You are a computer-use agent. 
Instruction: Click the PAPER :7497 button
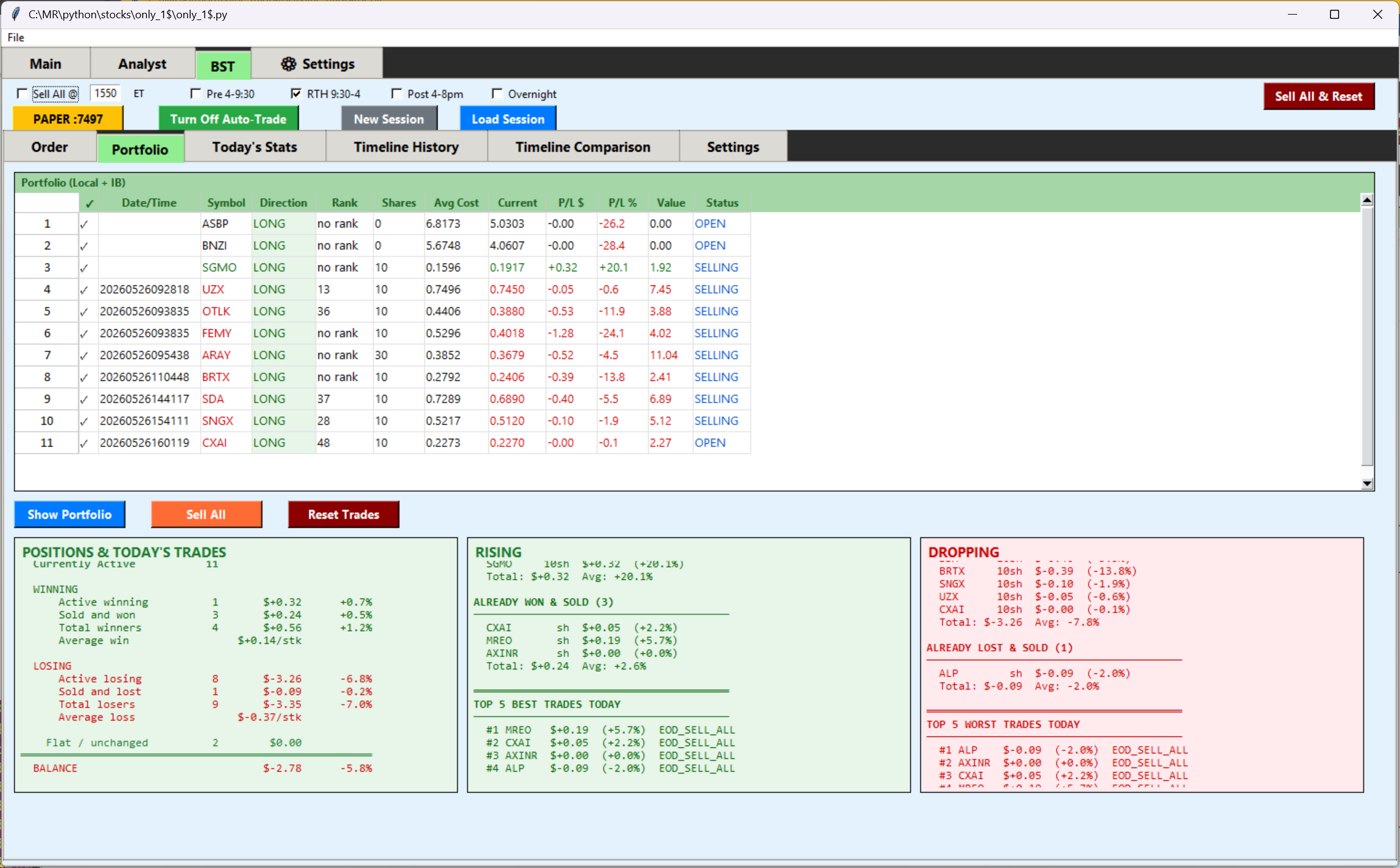[68, 119]
